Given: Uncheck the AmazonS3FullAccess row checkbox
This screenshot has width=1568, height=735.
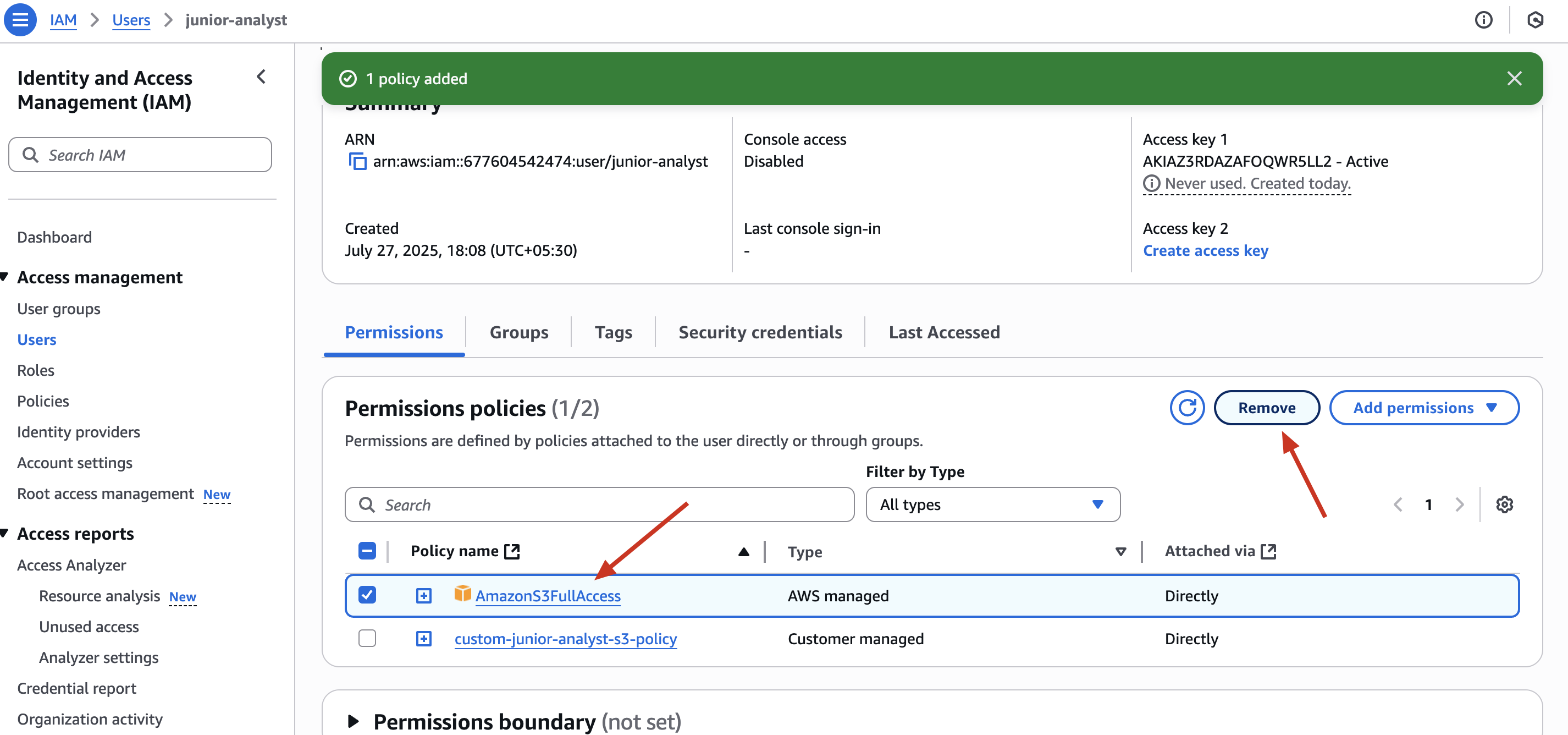Looking at the screenshot, I should tap(367, 594).
